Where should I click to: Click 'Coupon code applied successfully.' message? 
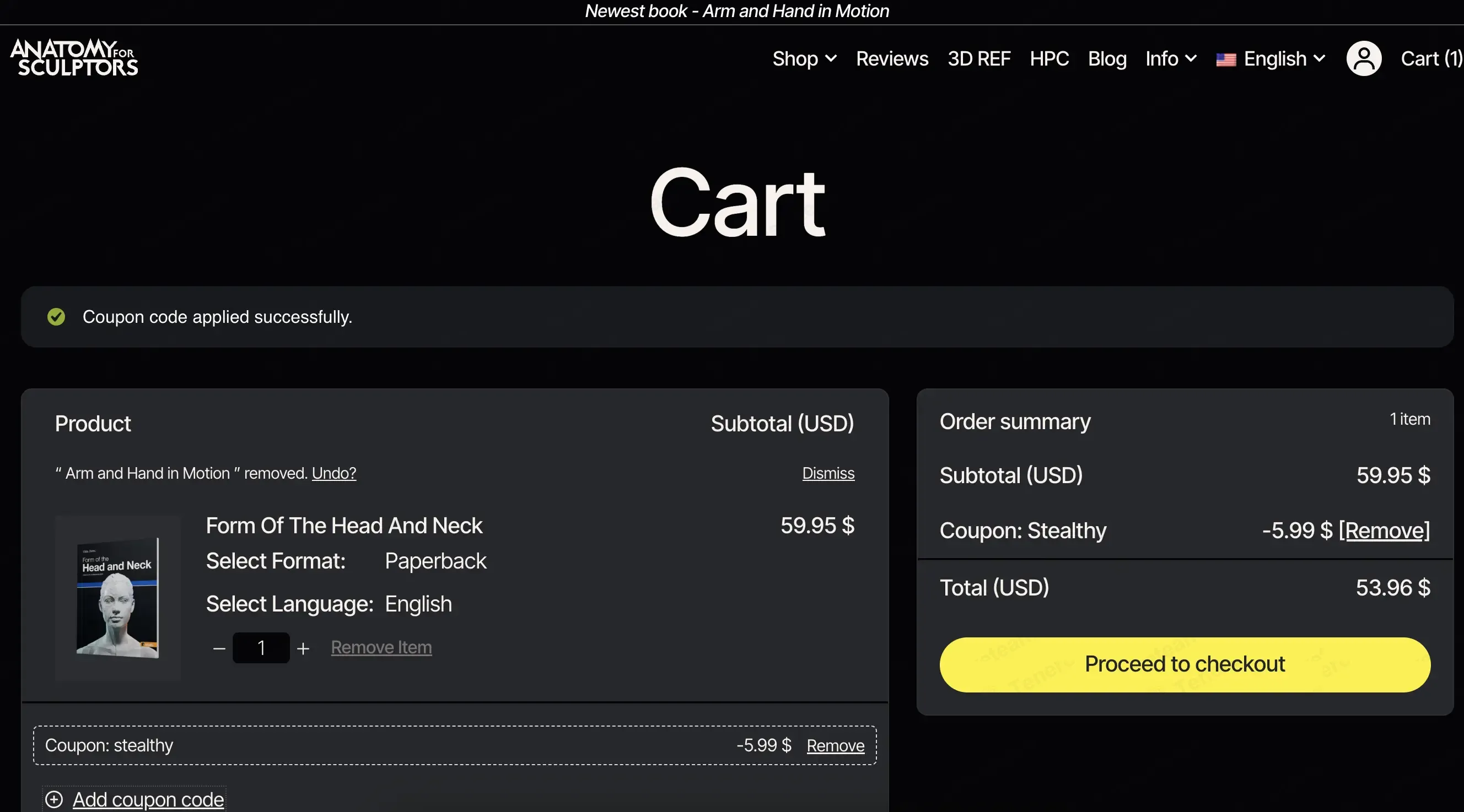coord(218,317)
